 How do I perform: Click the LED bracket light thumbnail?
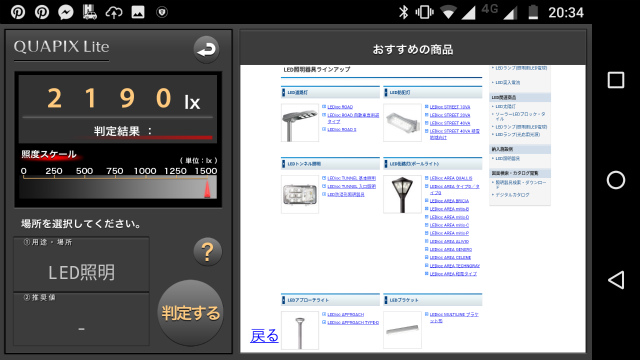(x=402, y=330)
